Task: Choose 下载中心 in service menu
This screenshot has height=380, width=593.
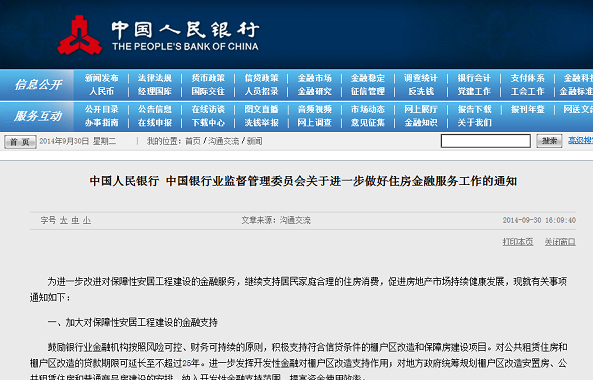Action: pyautogui.click(x=208, y=123)
